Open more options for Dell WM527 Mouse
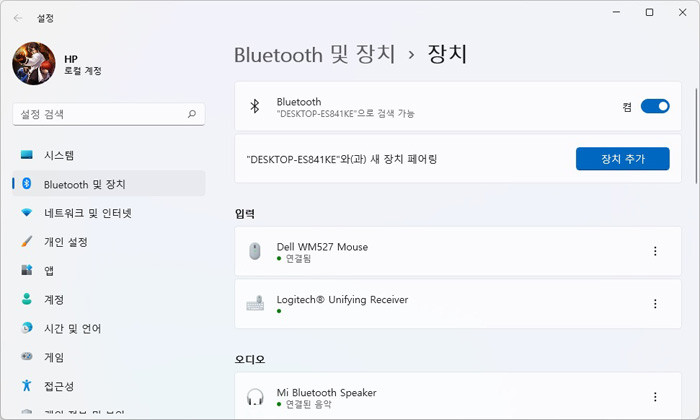The width and height of the screenshot is (700, 420). (x=655, y=251)
